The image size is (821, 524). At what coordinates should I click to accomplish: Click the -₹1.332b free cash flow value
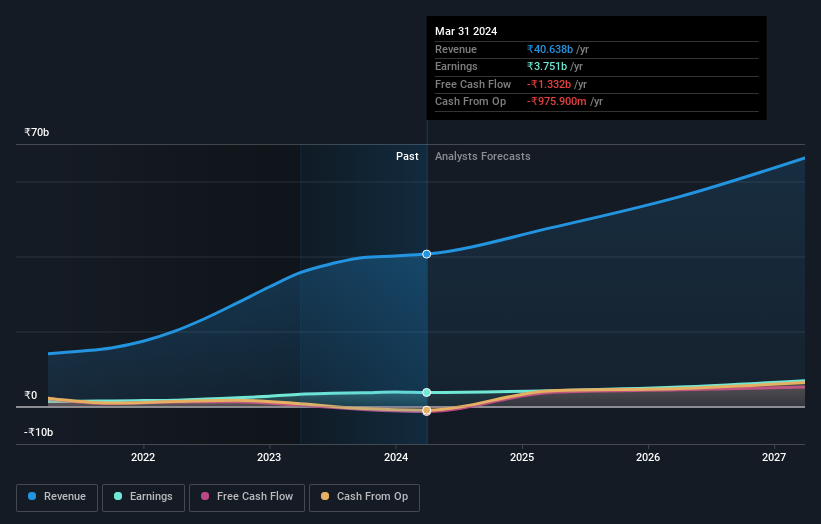point(549,84)
